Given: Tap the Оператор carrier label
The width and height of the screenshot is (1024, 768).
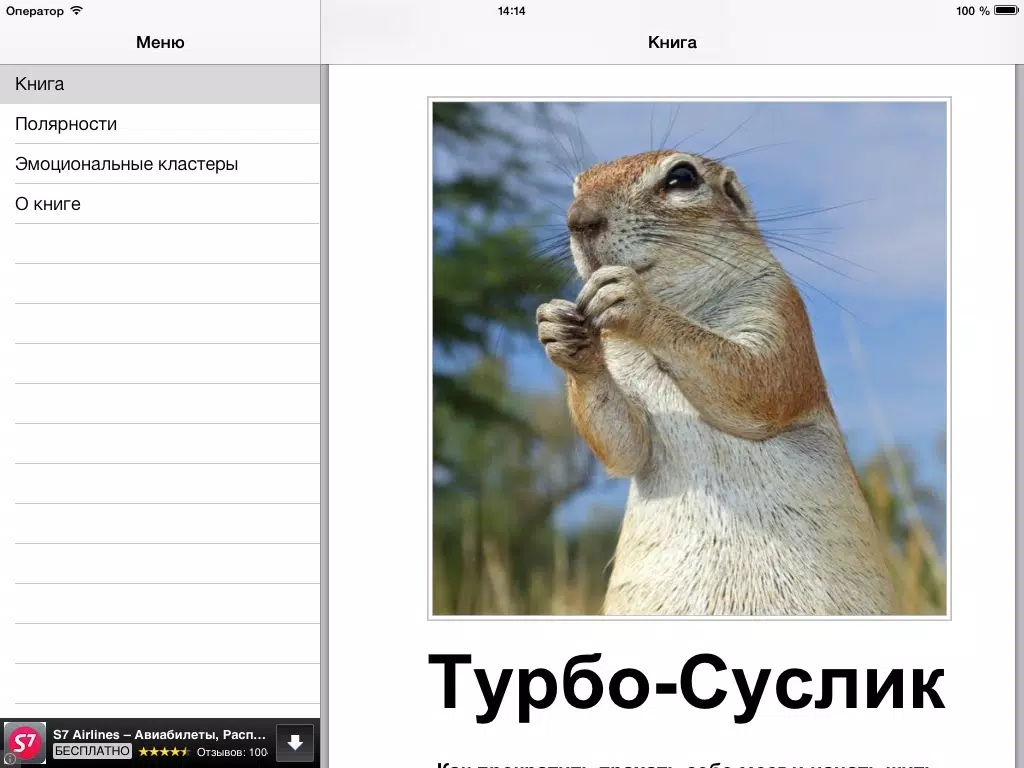Looking at the screenshot, I should coord(35,11).
